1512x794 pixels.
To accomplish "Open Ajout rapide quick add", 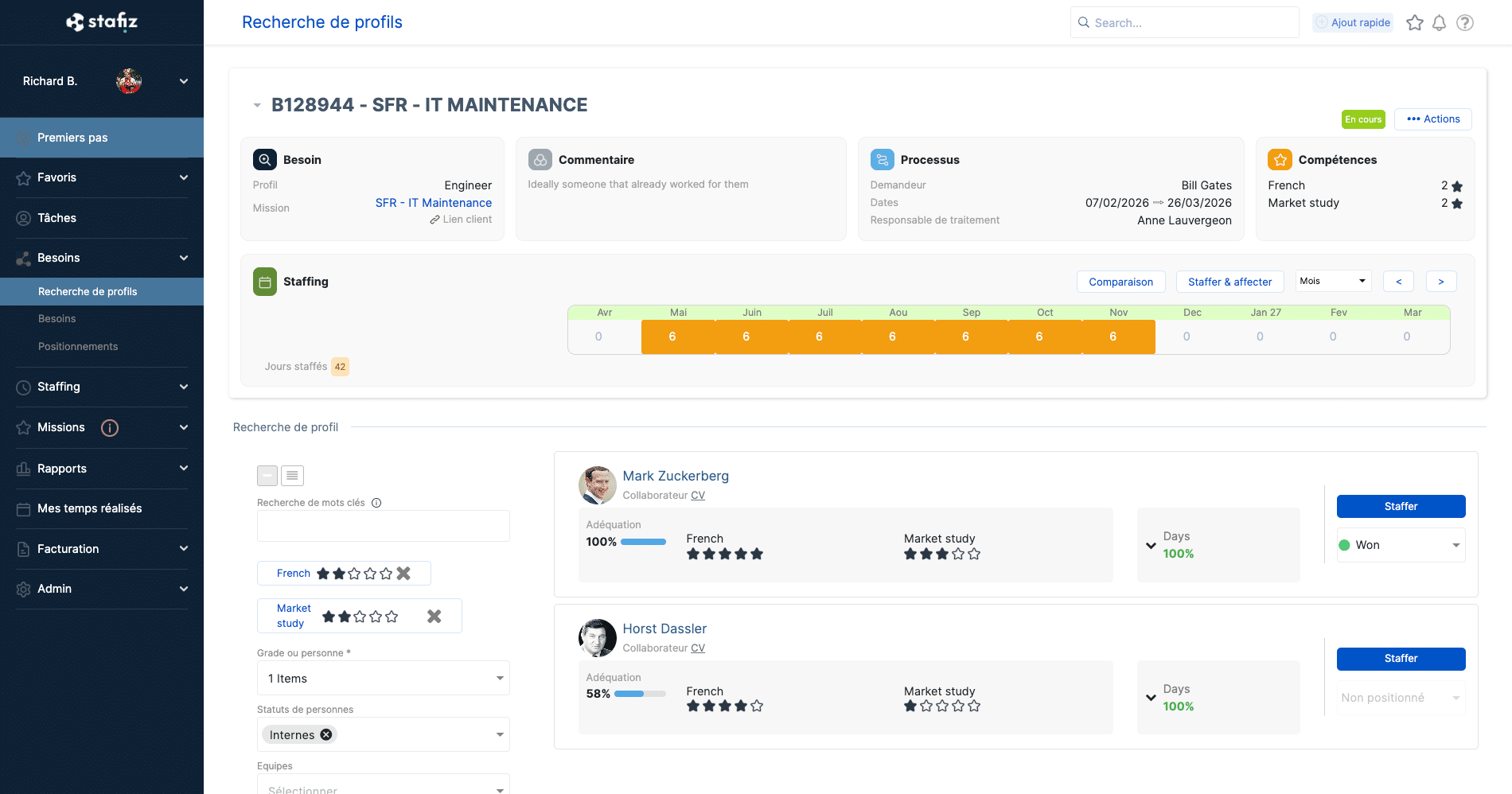I will pyautogui.click(x=1353, y=22).
